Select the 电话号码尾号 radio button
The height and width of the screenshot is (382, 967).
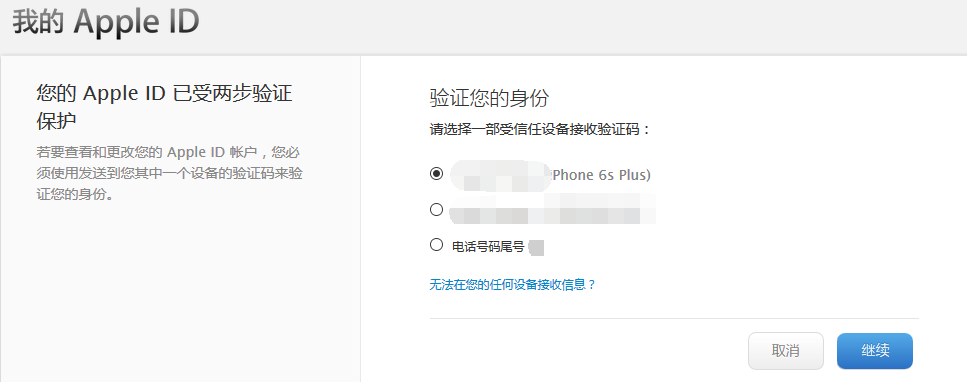(437, 245)
